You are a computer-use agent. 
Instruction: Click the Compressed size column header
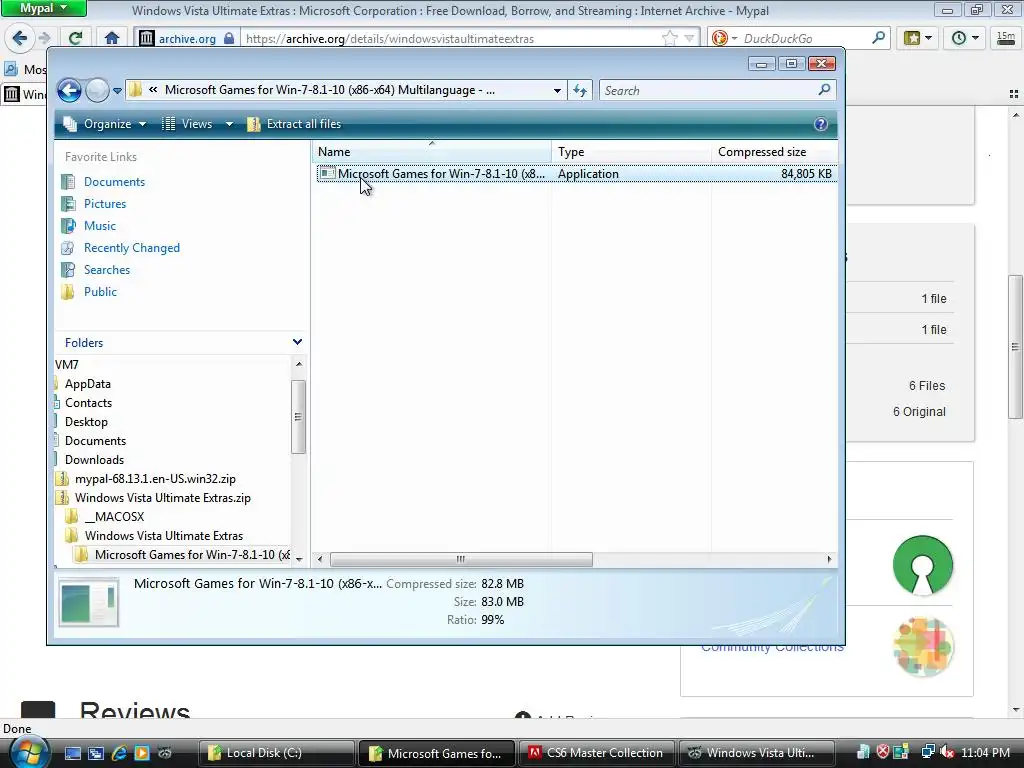tap(775, 152)
